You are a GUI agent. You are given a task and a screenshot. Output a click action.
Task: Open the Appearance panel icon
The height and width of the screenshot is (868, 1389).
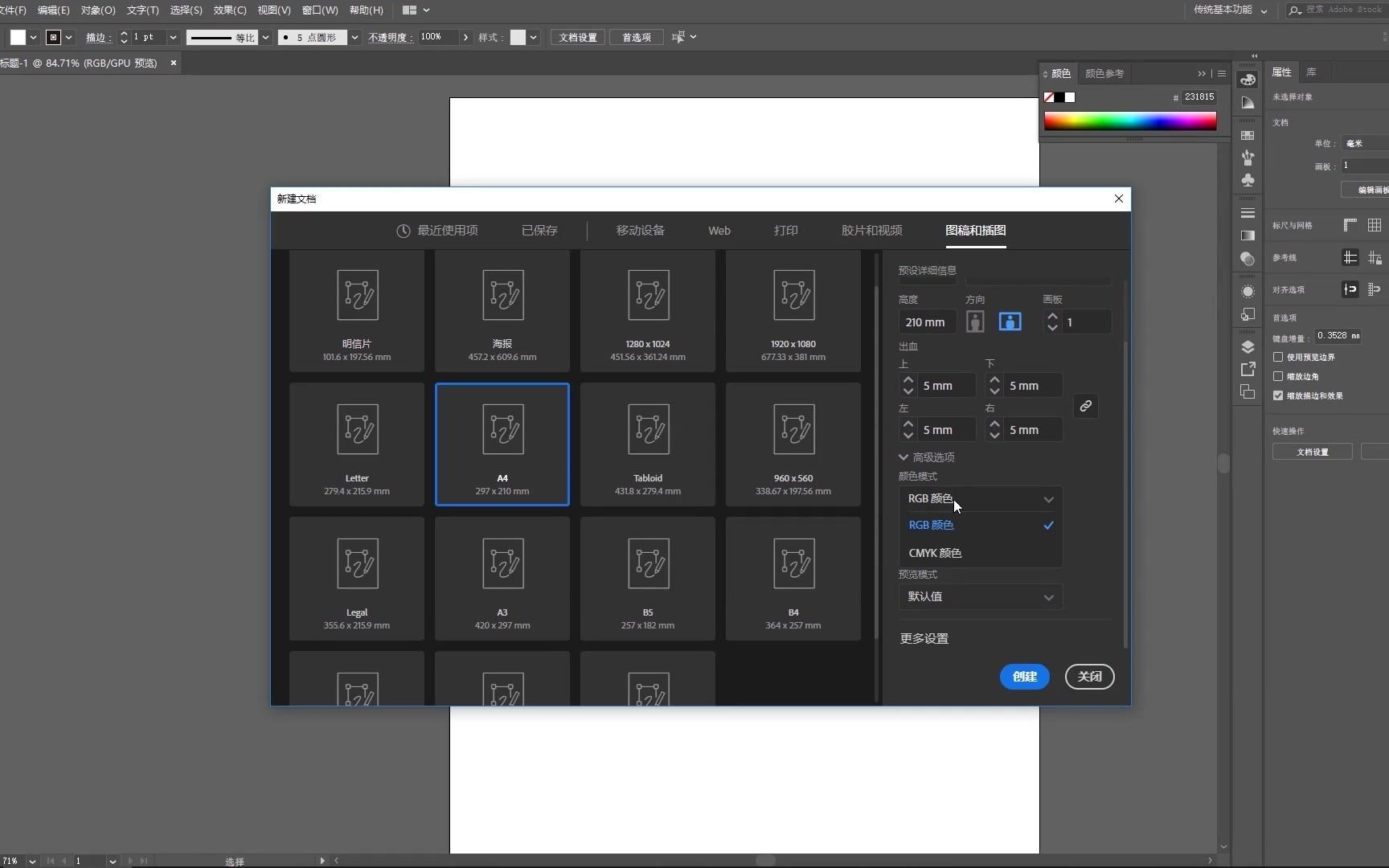coord(1248,291)
